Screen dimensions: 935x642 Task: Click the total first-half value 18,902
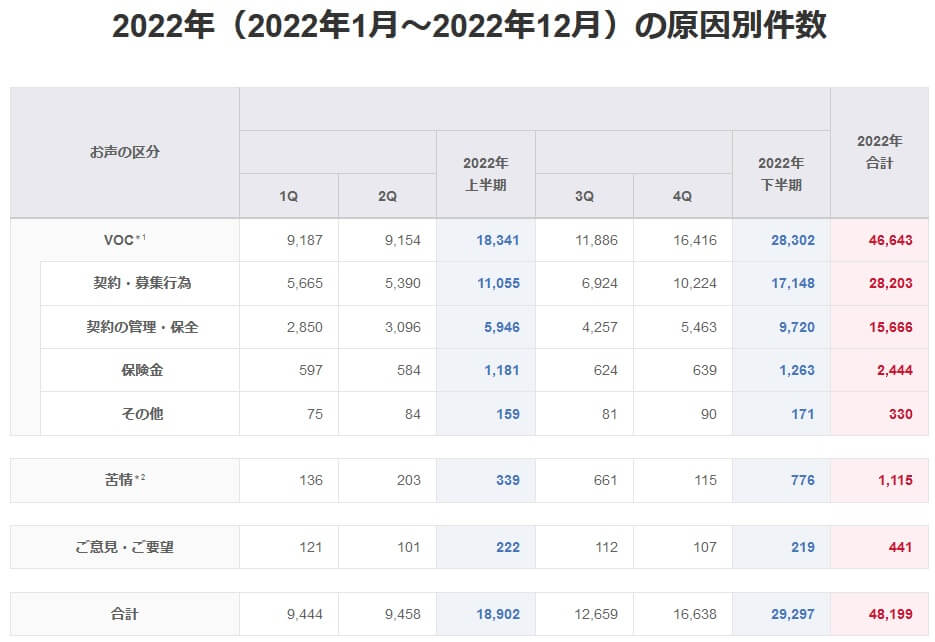coord(498,614)
